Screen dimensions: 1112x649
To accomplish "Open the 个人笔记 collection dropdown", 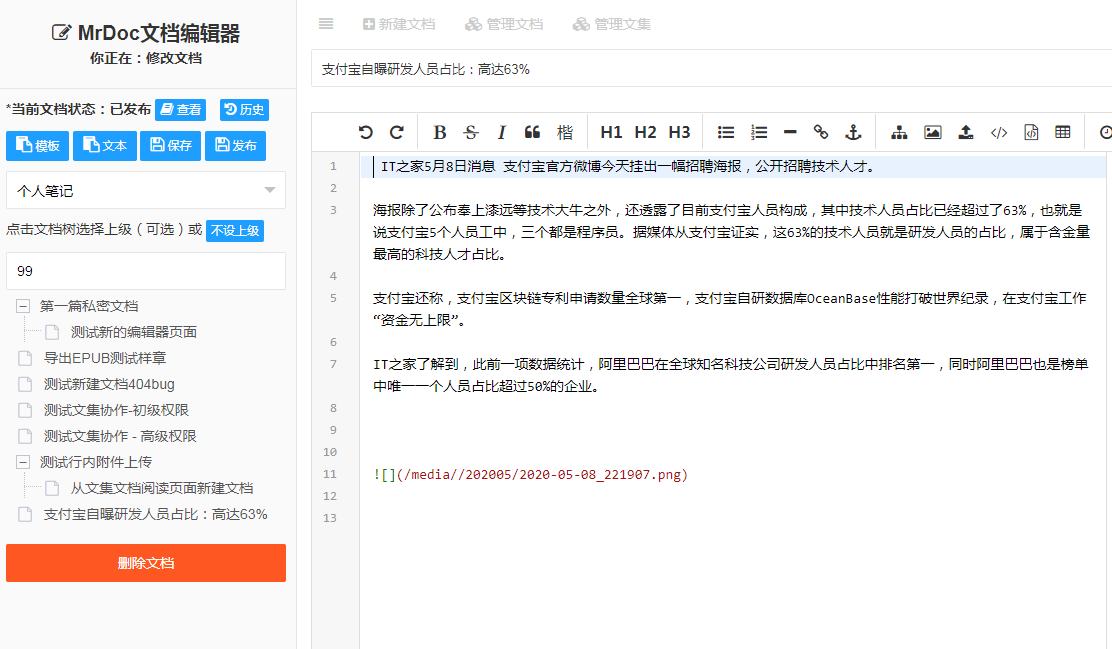I will click(x=146, y=190).
